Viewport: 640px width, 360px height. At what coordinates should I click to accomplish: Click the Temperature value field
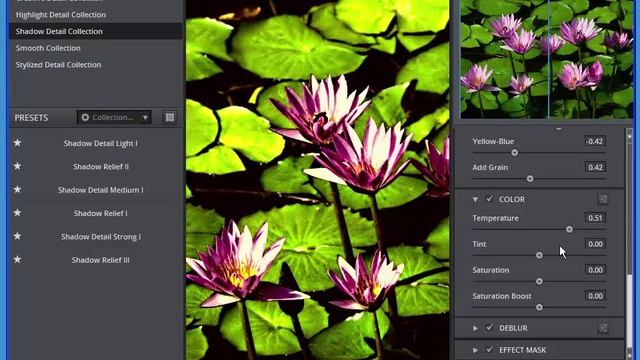point(595,218)
